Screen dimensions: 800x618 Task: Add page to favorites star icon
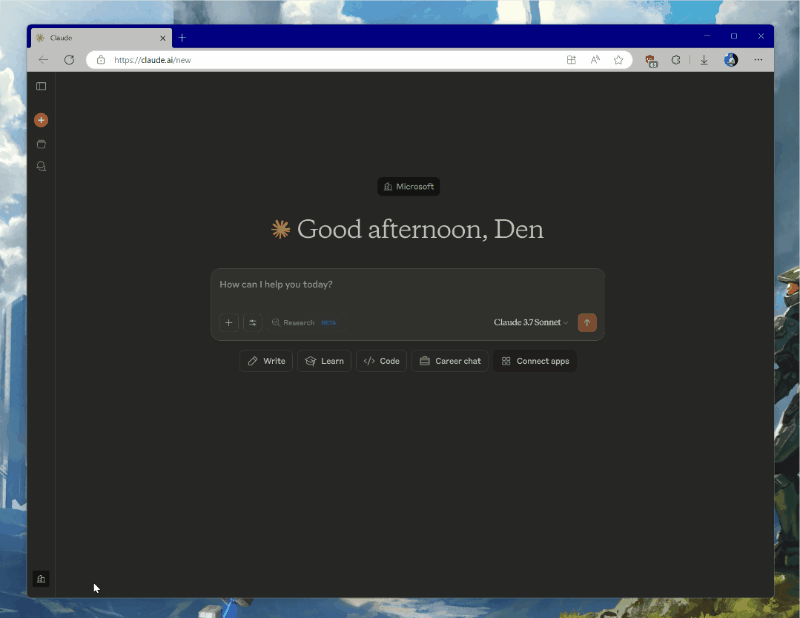[618, 60]
